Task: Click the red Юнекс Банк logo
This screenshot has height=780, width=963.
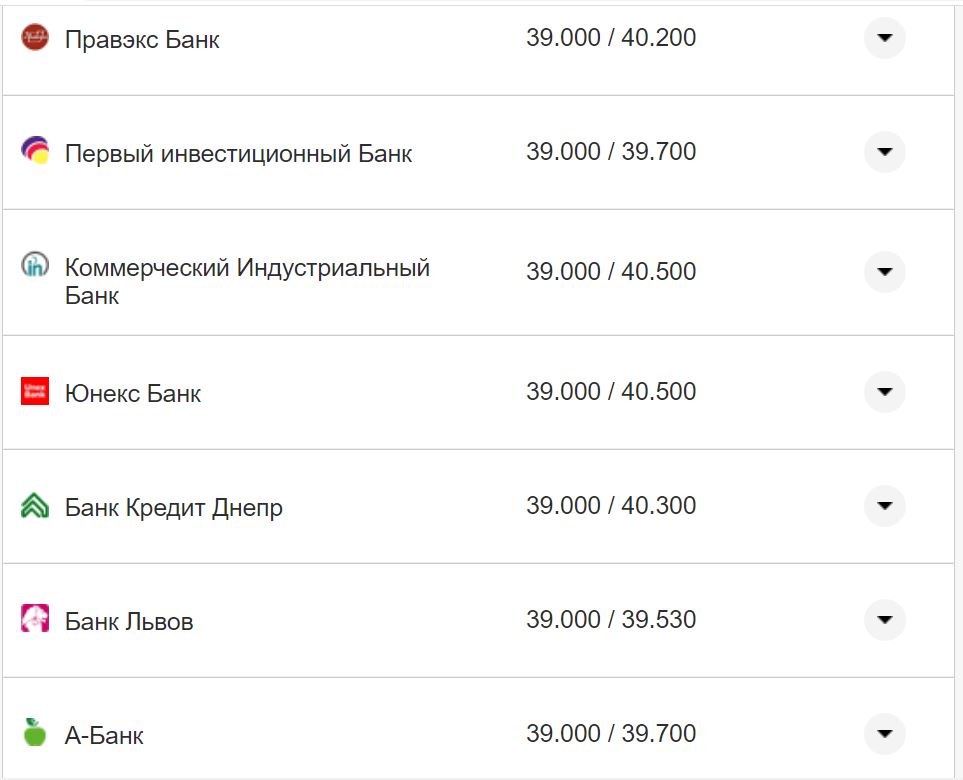Action: pos(34,392)
